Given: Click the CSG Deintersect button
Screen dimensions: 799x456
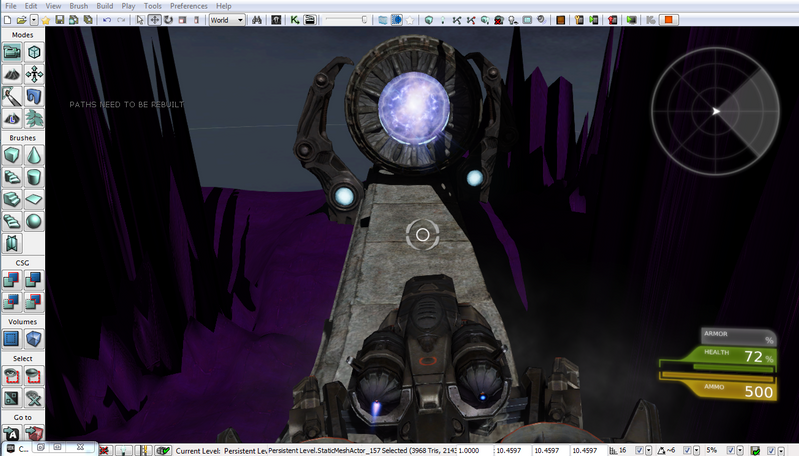Looking at the screenshot, I should (x=34, y=302).
